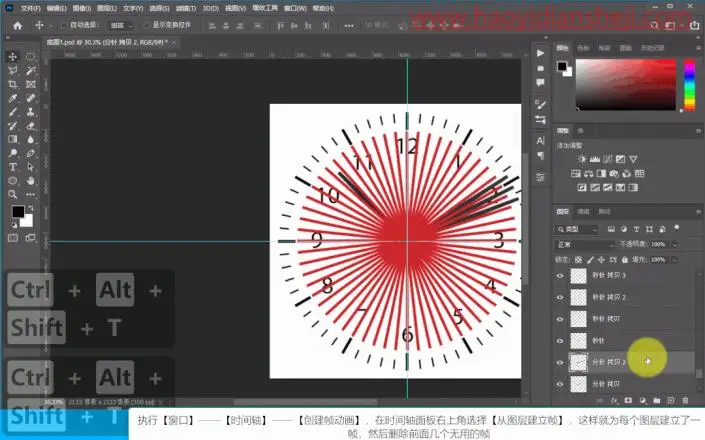
Task: Hide the 秒针 拷贝 layer
Action: click(560, 319)
